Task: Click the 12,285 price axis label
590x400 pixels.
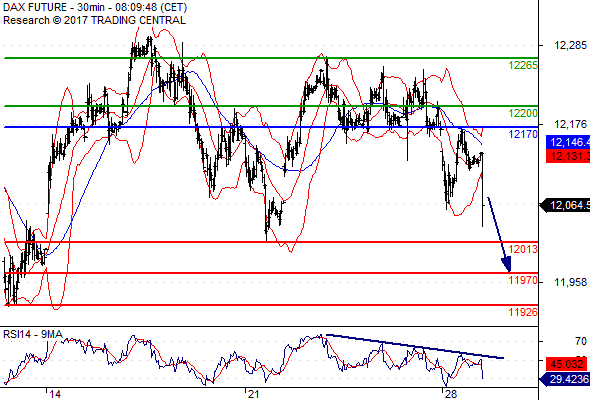Action: tap(570, 46)
